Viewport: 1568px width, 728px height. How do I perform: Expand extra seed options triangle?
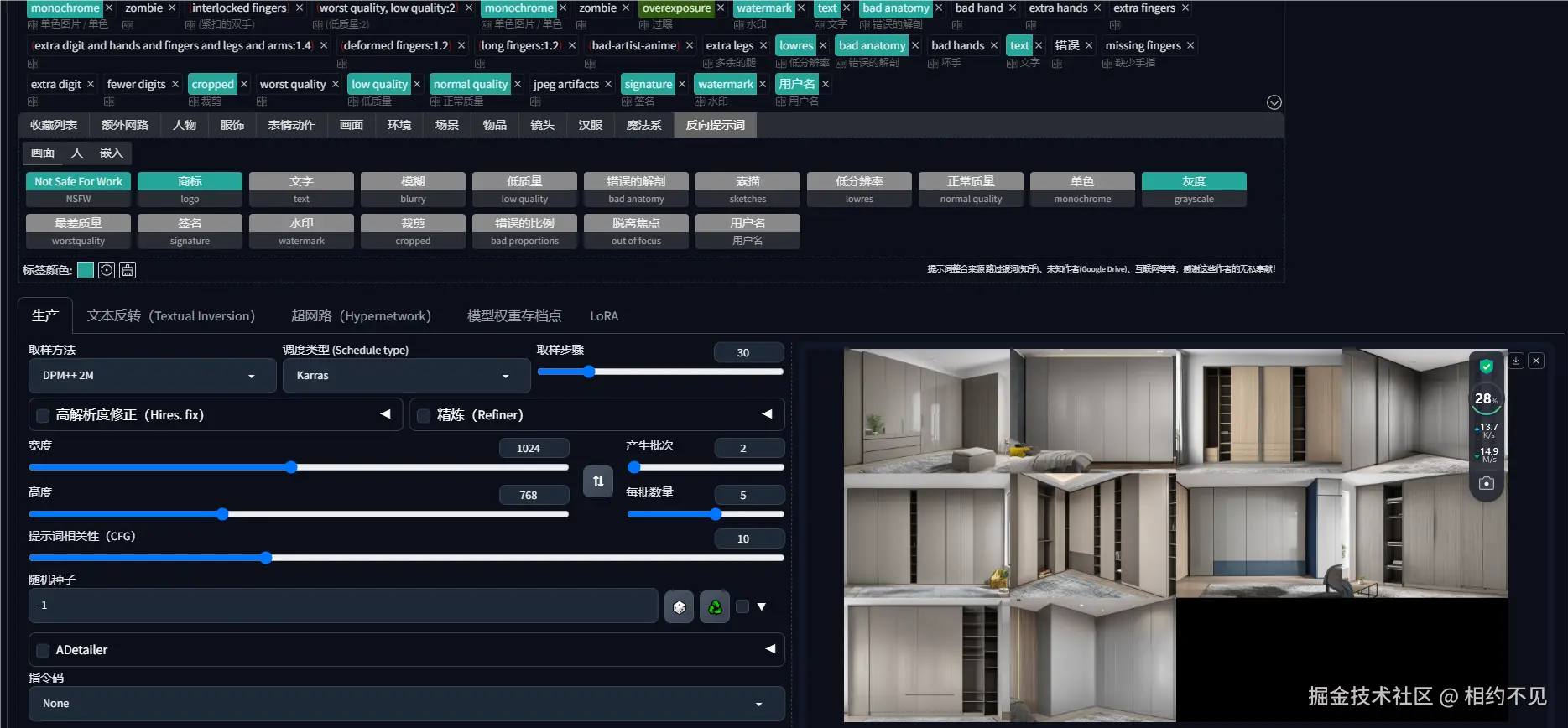pyautogui.click(x=762, y=606)
